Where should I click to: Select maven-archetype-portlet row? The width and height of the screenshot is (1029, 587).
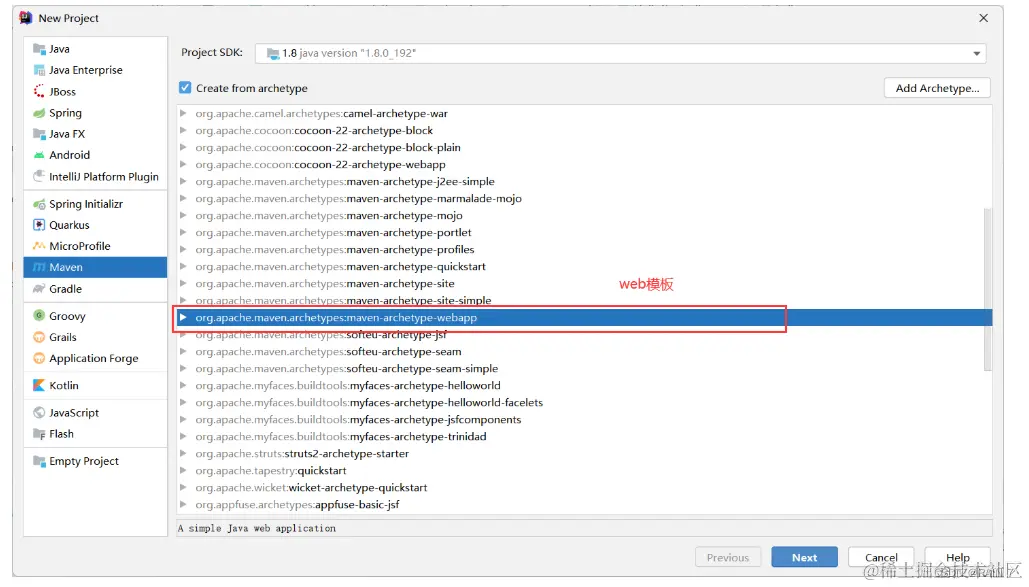point(584,233)
